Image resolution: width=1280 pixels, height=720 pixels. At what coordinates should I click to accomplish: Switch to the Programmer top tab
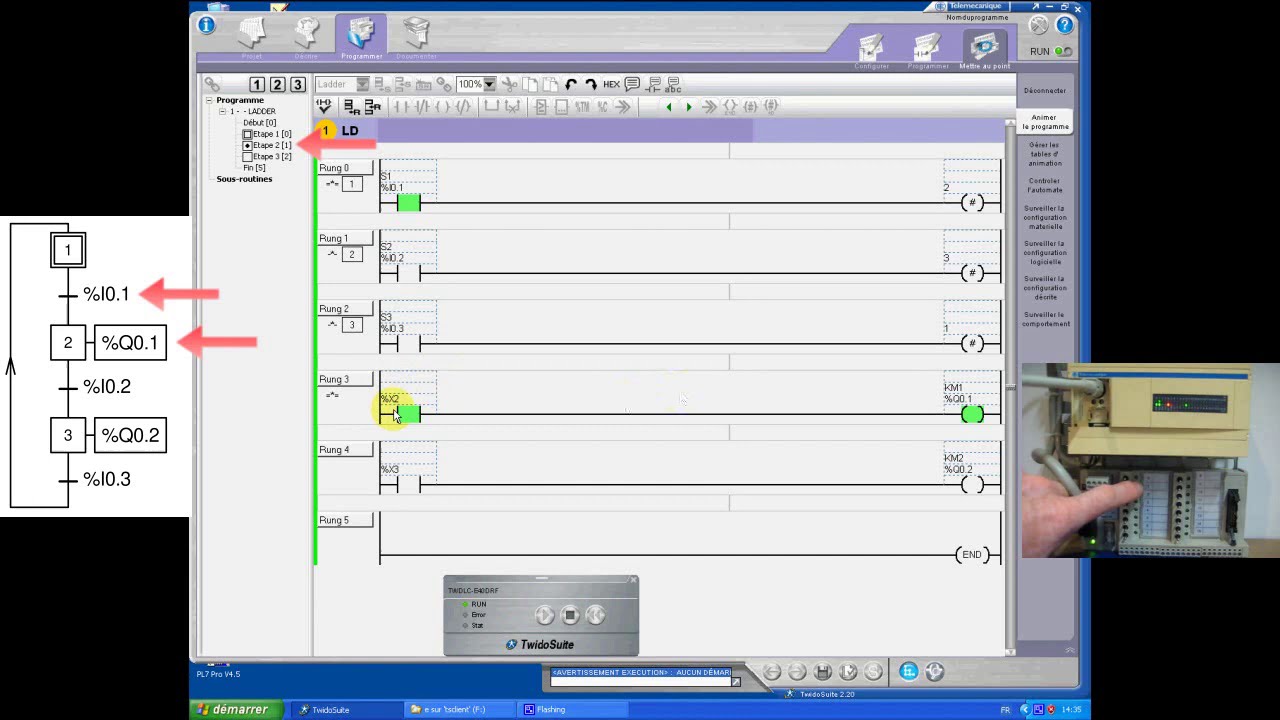click(361, 36)
